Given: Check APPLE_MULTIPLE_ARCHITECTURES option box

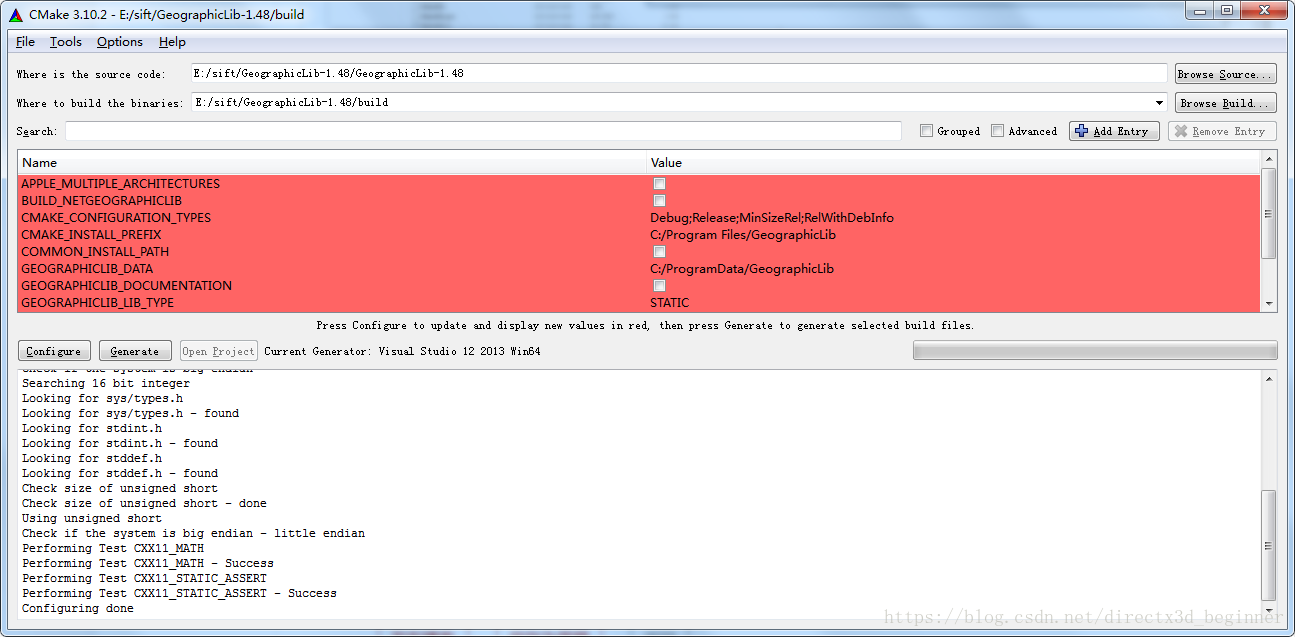Looking at the screenshot, I should pos(659,184).
